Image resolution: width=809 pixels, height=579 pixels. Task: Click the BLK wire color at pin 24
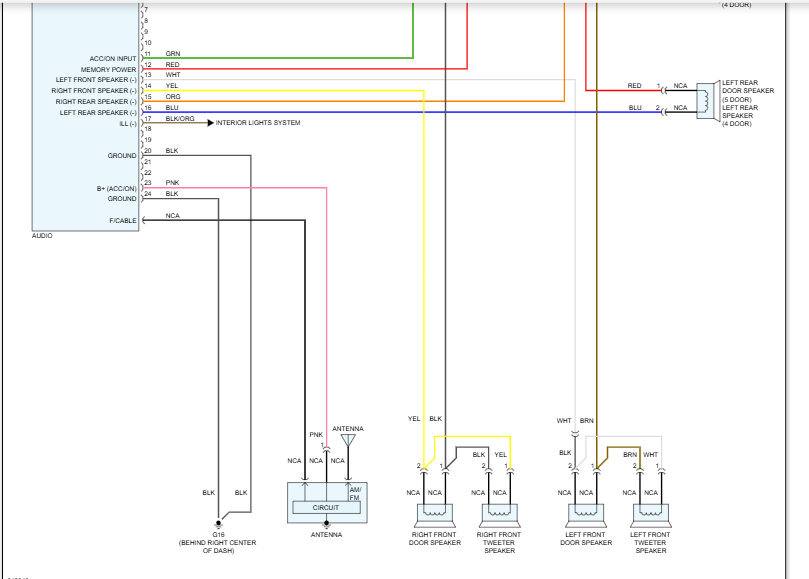coord(172,194)
